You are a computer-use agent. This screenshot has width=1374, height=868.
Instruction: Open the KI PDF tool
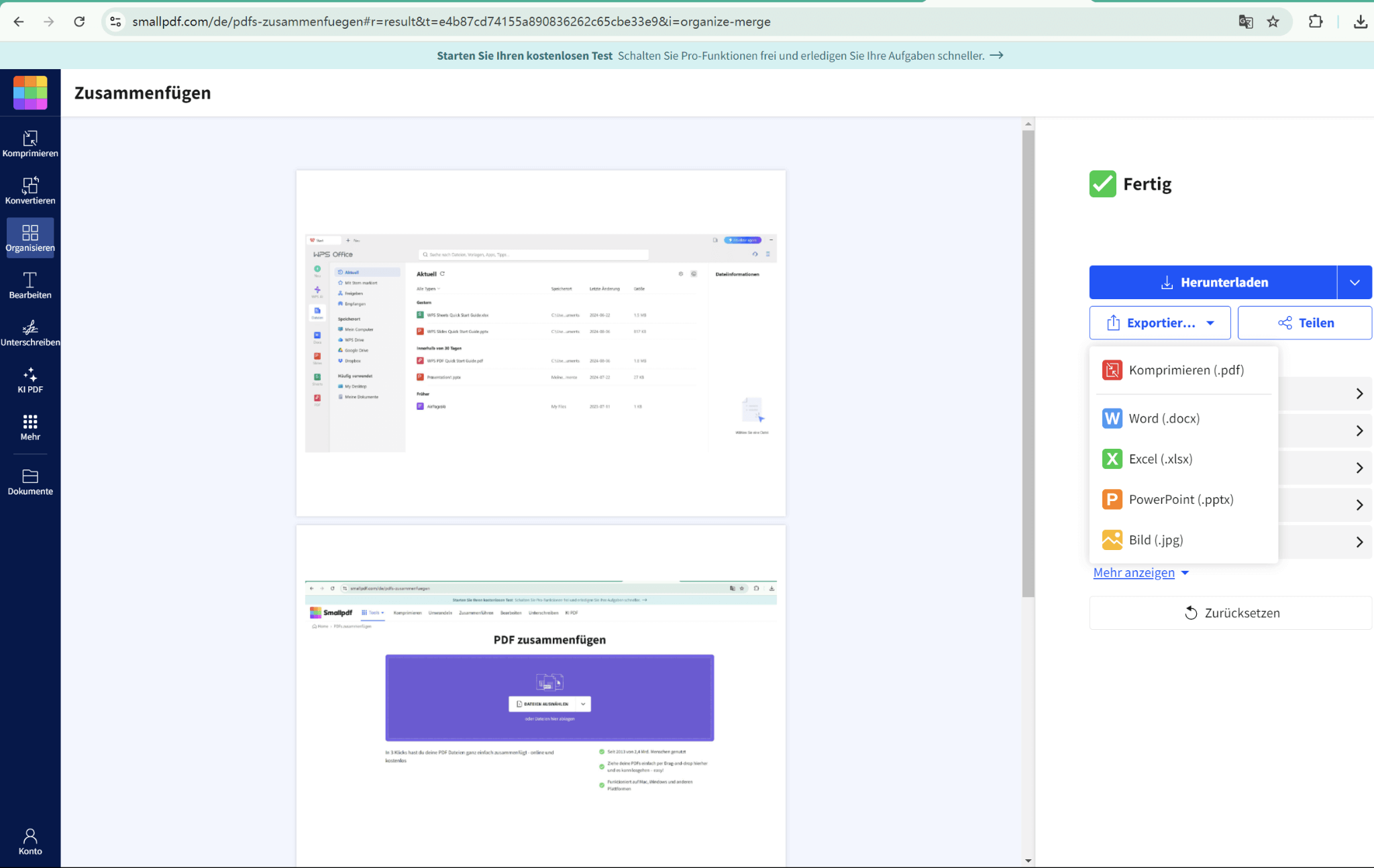[30, 380]
